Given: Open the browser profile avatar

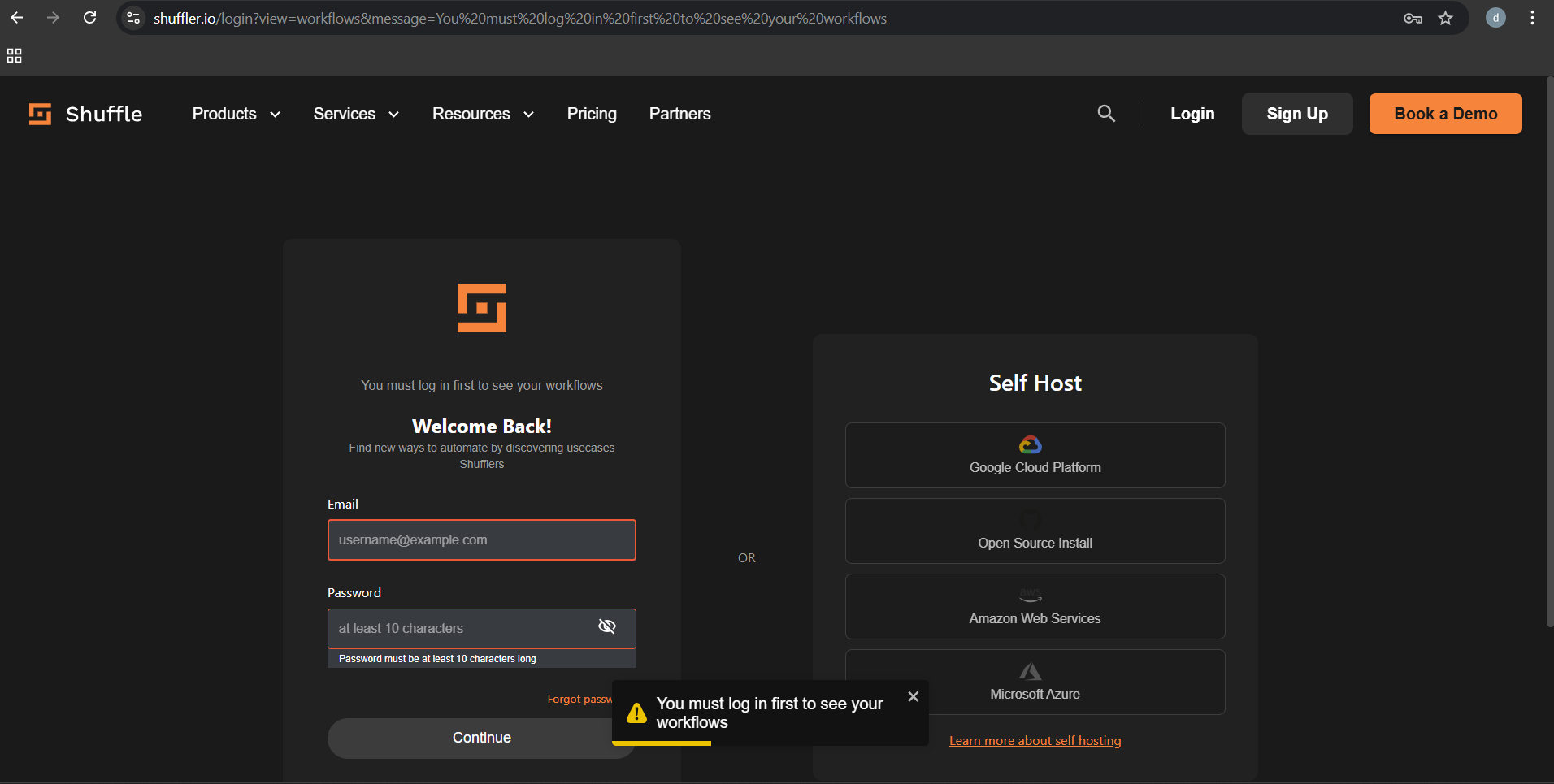Looking at the screenshot, I should click(1495, 17).
